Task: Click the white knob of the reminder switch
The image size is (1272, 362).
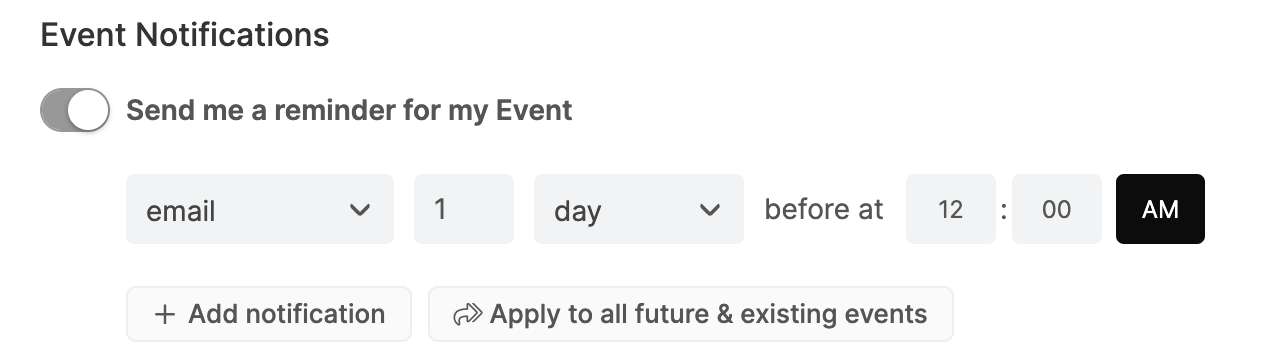Action: [89, 110]
